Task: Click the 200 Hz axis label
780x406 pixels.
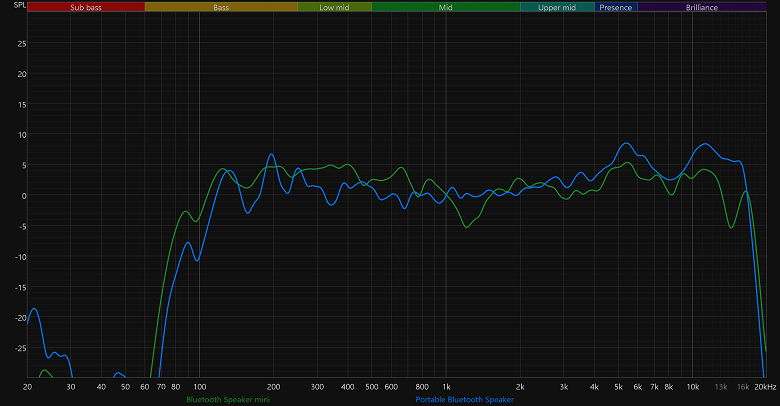Action: pyautogui.click(x=273, y=387)
